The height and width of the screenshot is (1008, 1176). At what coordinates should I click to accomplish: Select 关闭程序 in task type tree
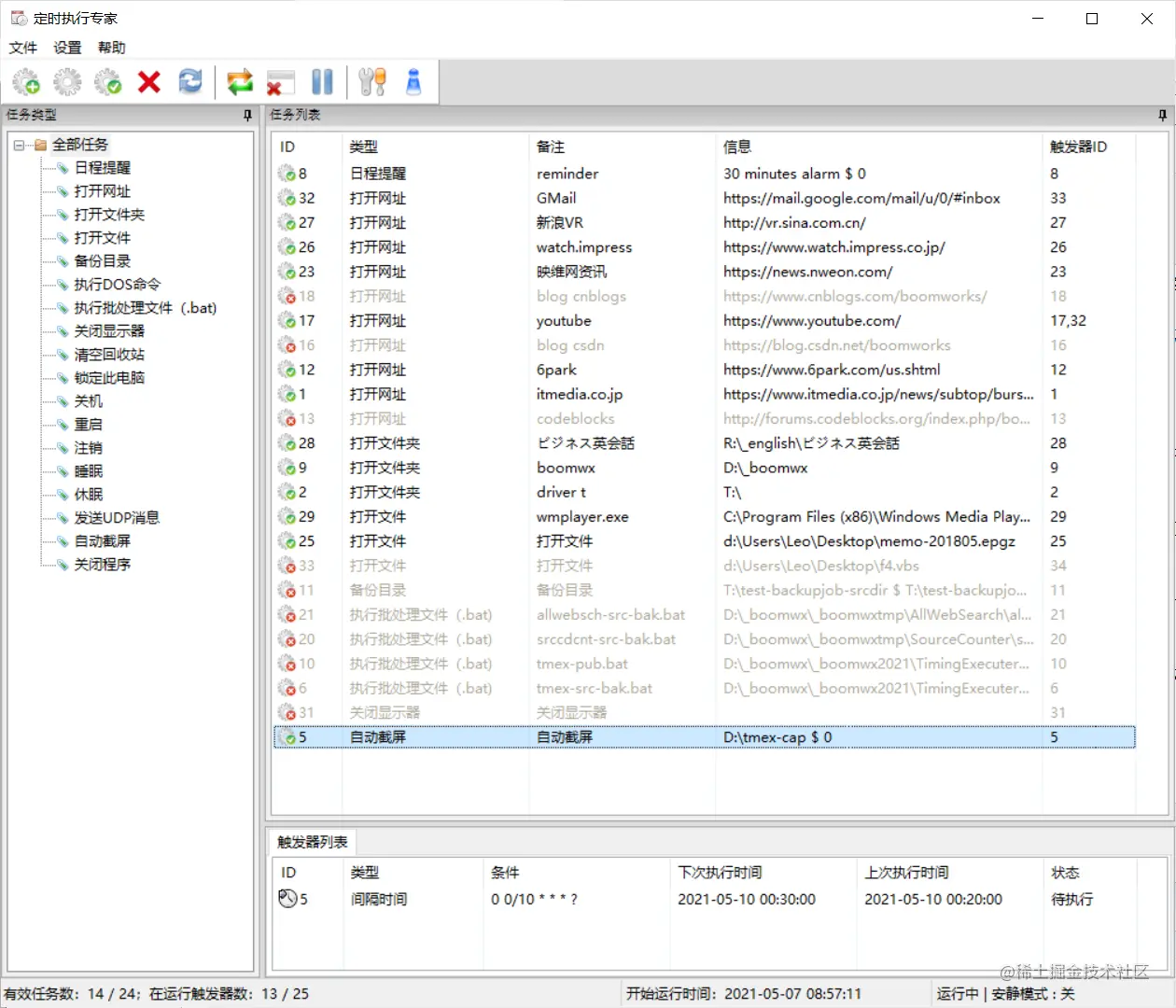click(103, 565)
